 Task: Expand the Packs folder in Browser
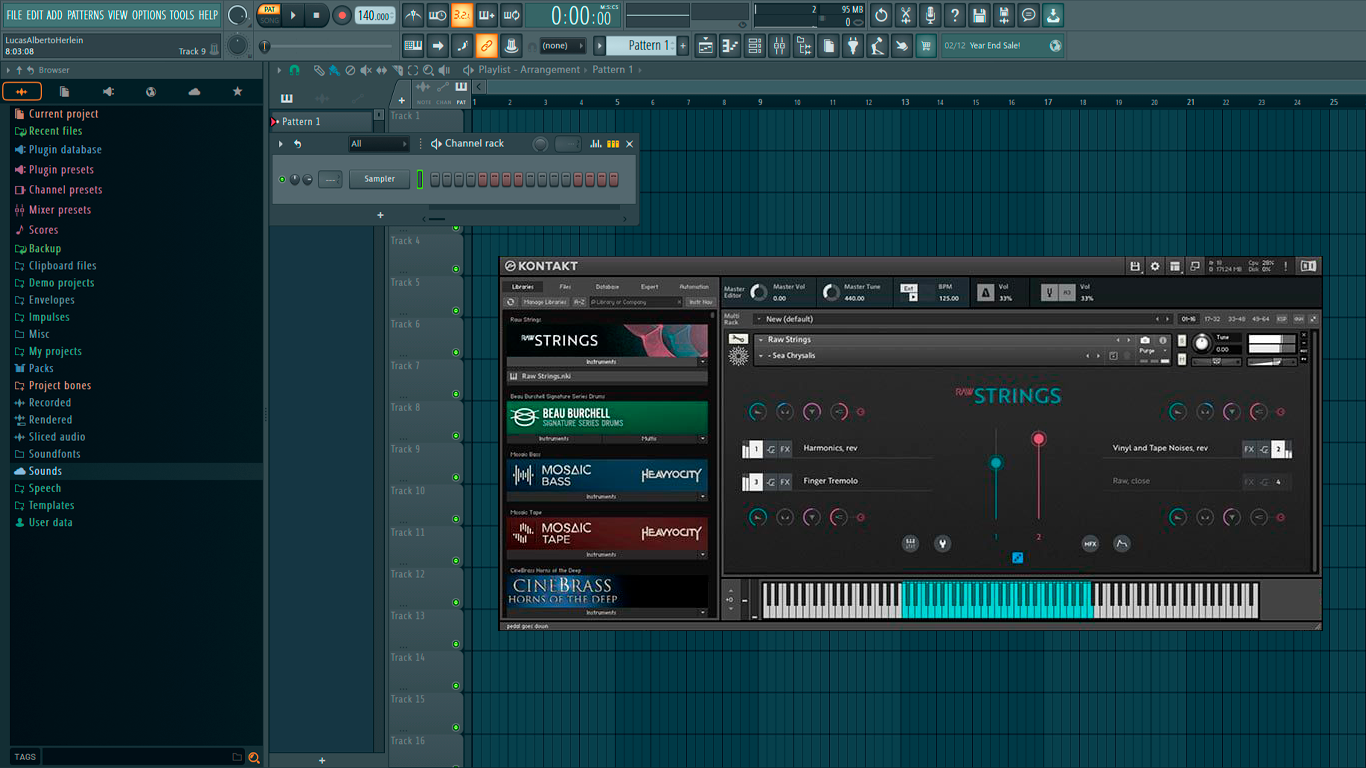(x=41, y=368)
